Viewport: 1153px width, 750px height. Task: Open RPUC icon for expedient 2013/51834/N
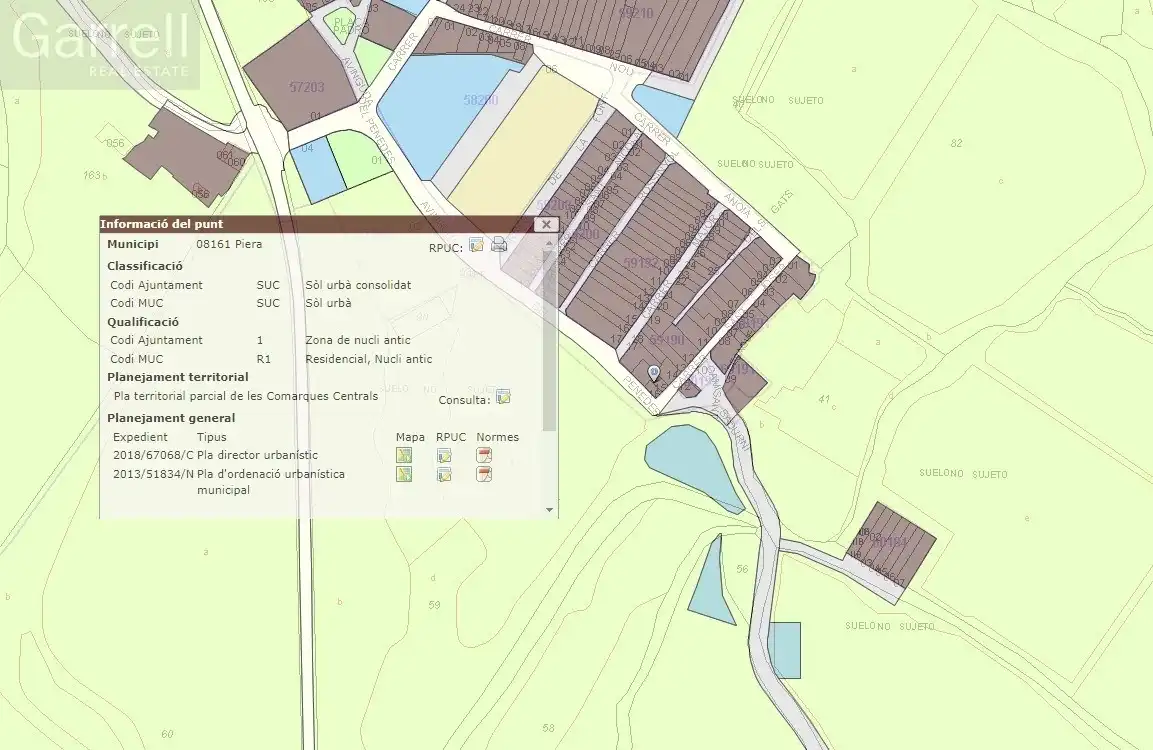pos(444,474)
